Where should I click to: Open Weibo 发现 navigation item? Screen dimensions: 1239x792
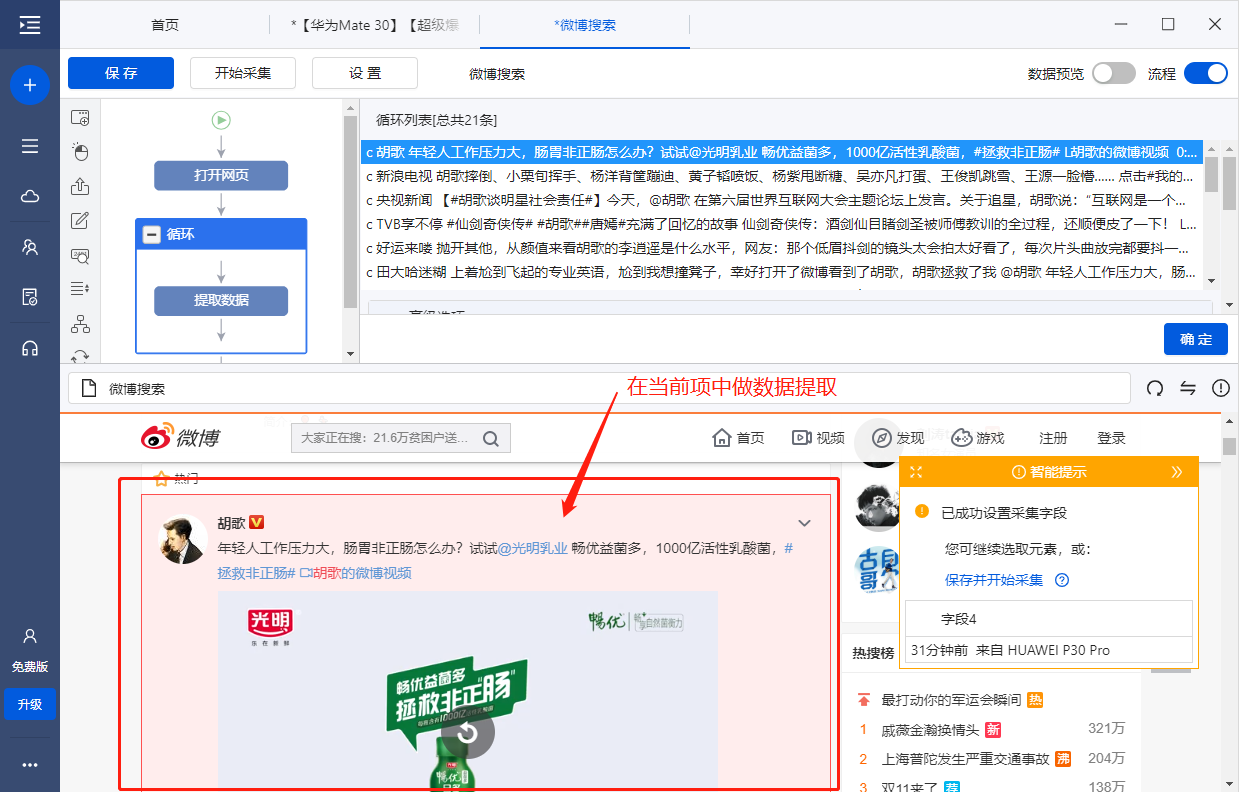[x=898, y=438]
